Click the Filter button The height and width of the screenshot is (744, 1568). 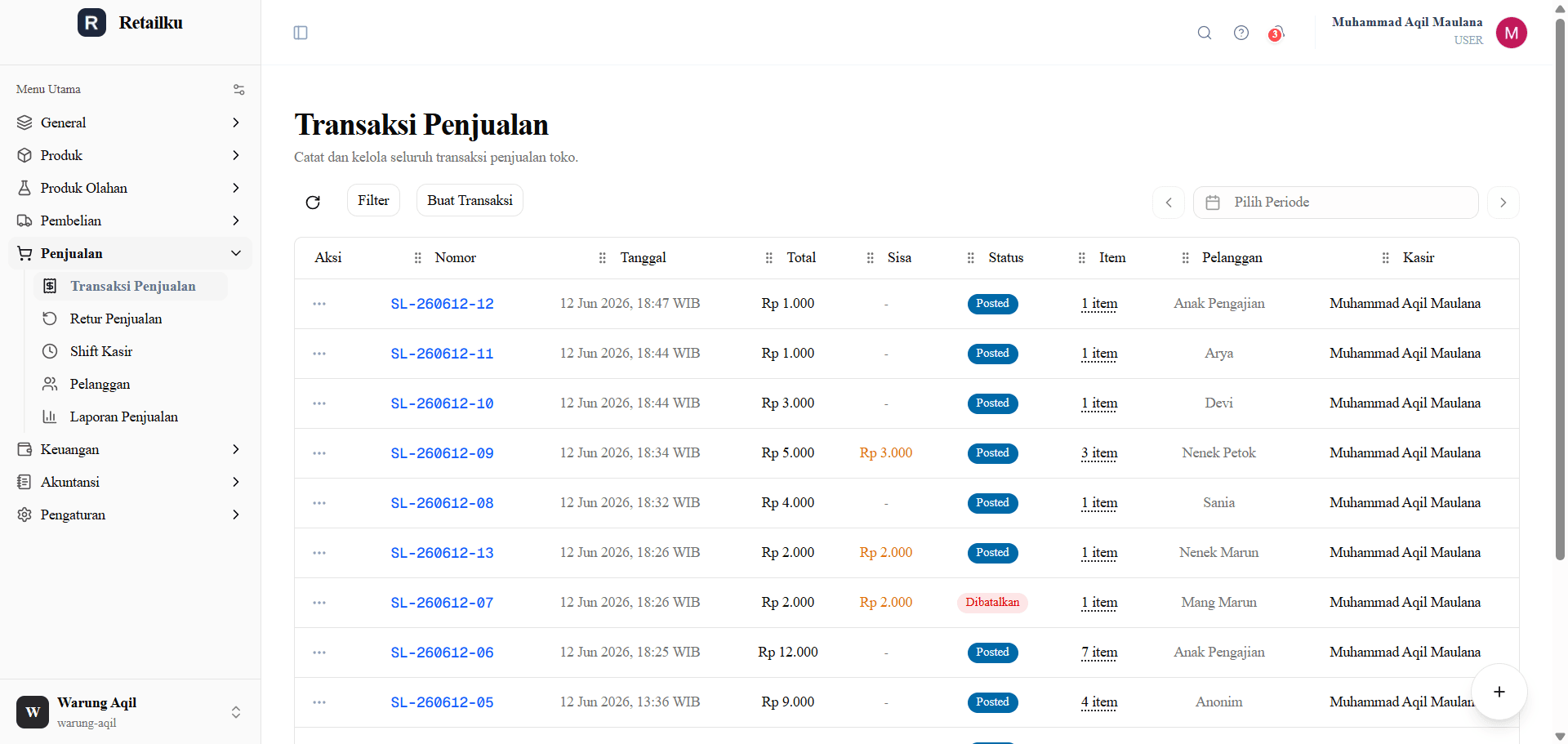coord(373,200)
